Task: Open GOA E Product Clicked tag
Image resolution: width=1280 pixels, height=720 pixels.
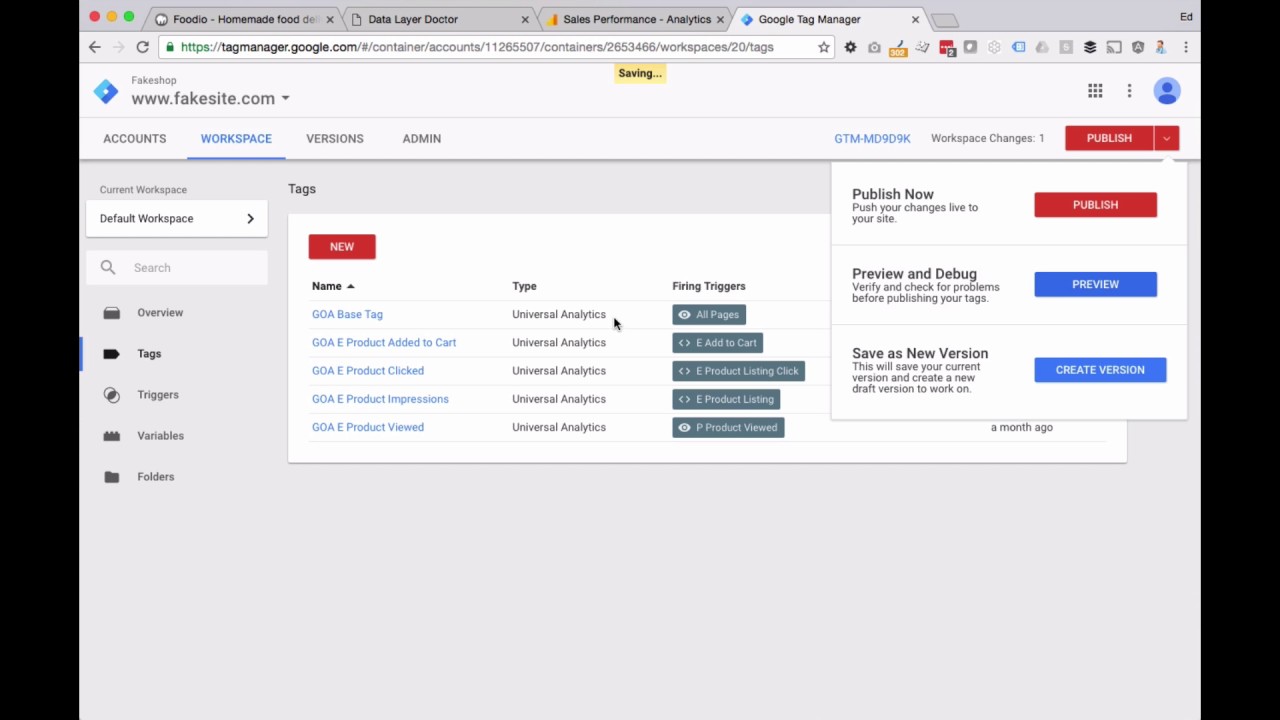Action: (x=368, y=371)
